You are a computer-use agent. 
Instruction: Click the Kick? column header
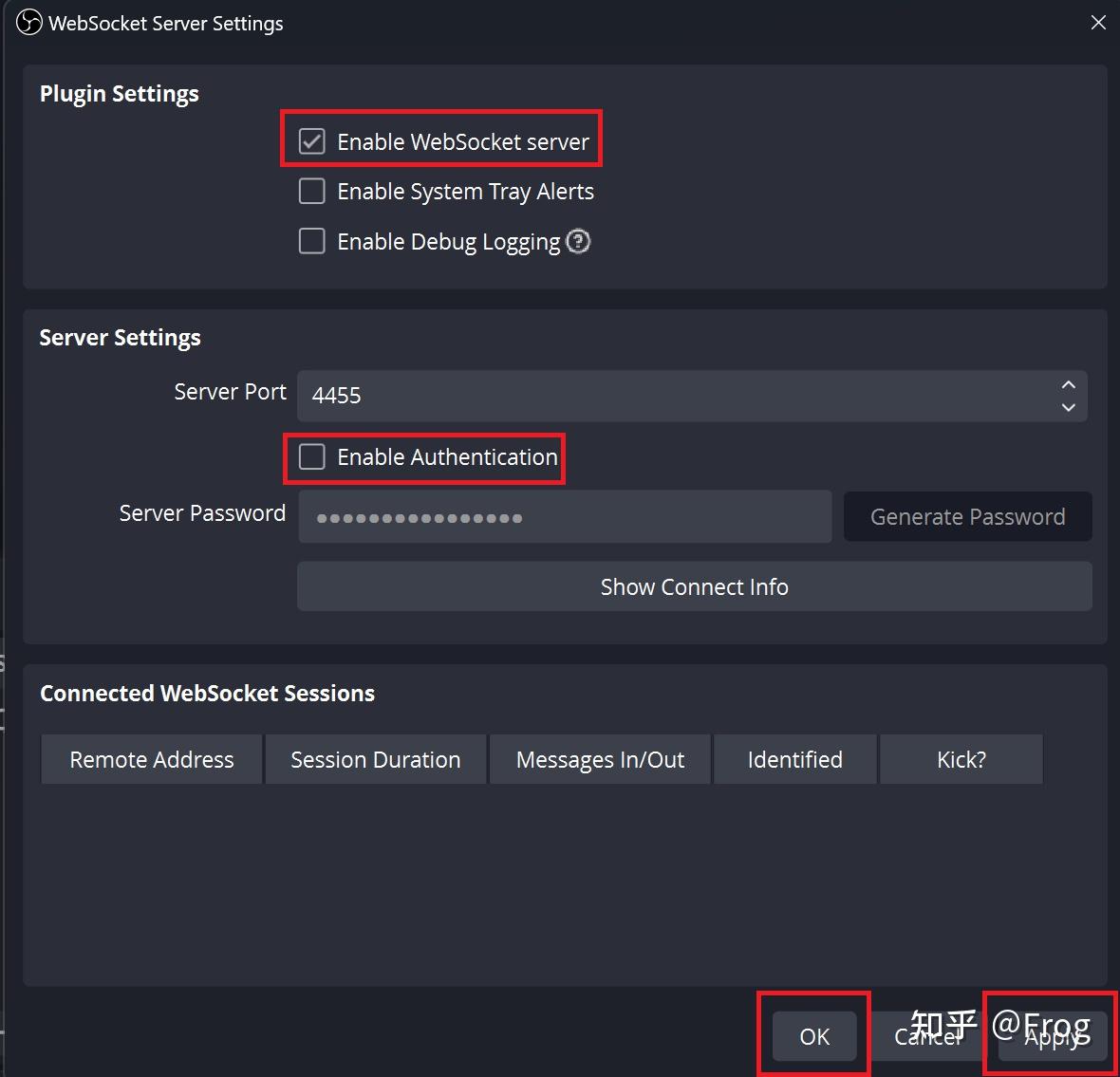(961, 759)
